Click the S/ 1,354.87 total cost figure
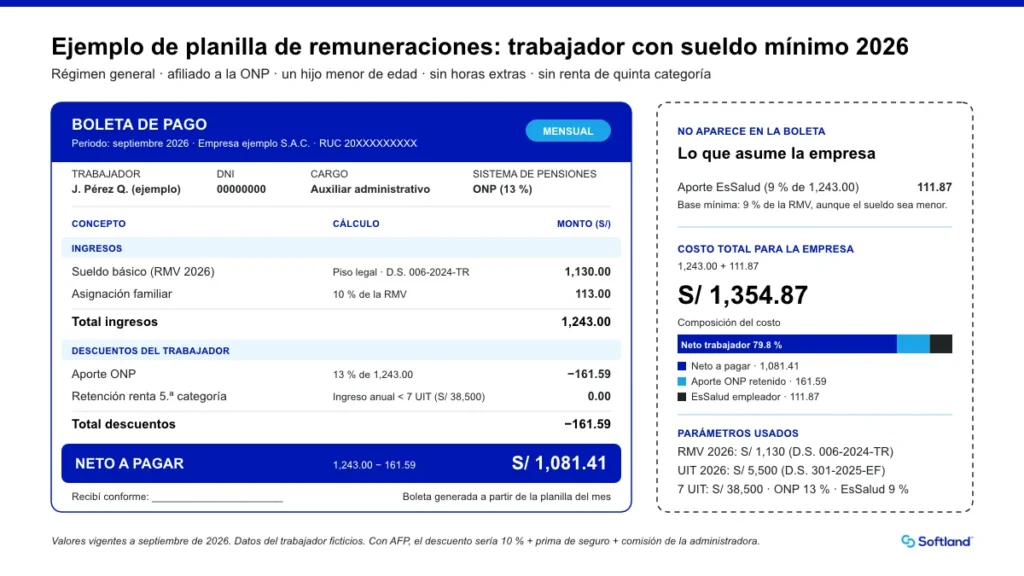This screenshot has height=576, width=1024. tap(743, 295)
